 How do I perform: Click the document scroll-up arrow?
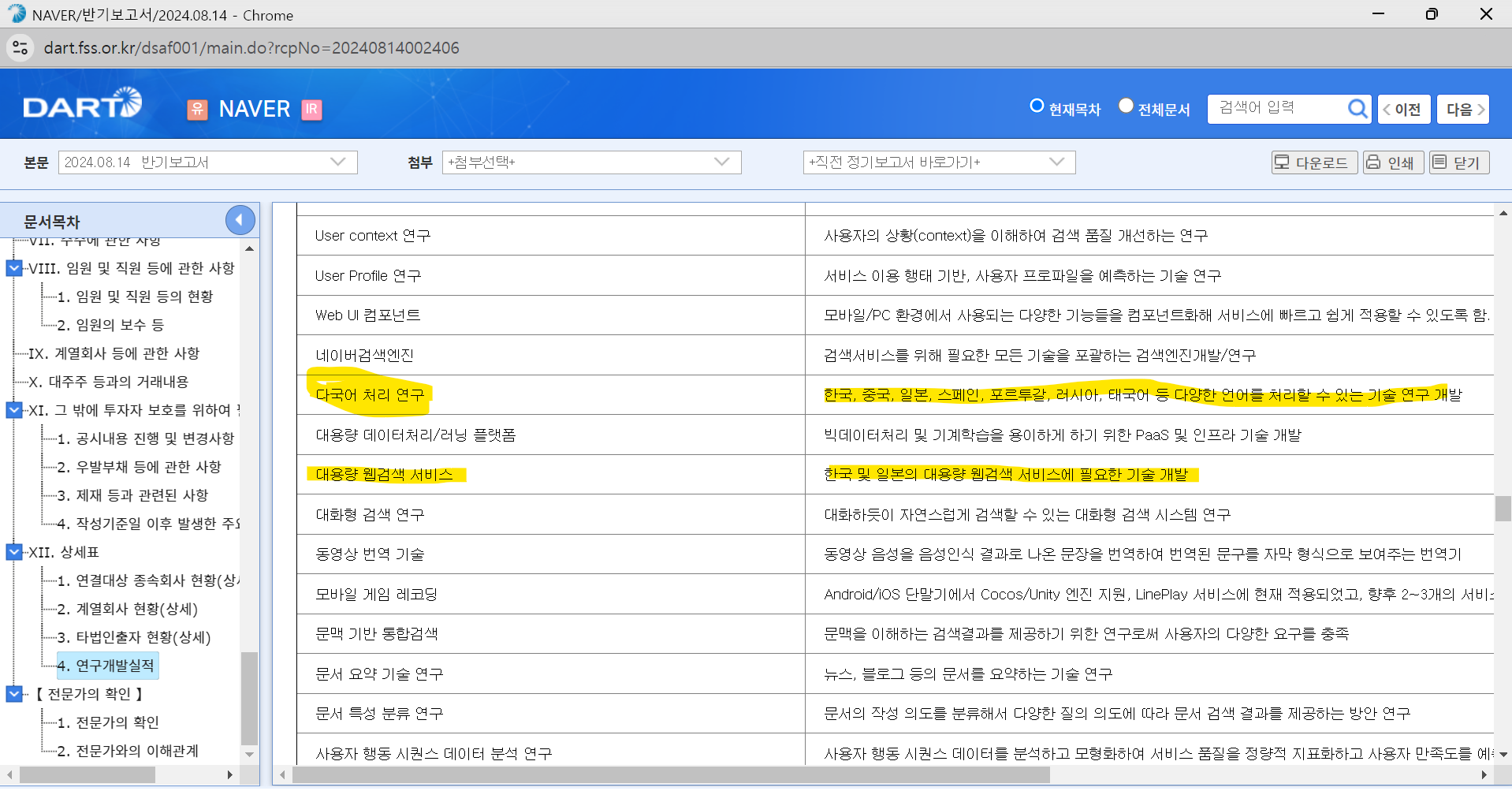pyautogui.click(x=1503, y=213)
